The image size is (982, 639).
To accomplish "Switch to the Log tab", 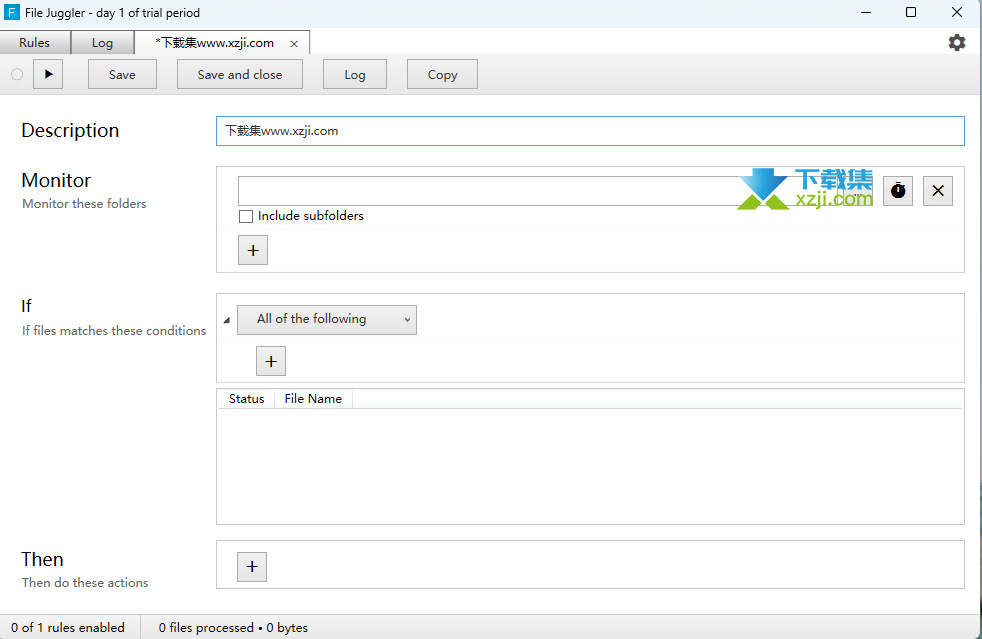I will (102, 43).
